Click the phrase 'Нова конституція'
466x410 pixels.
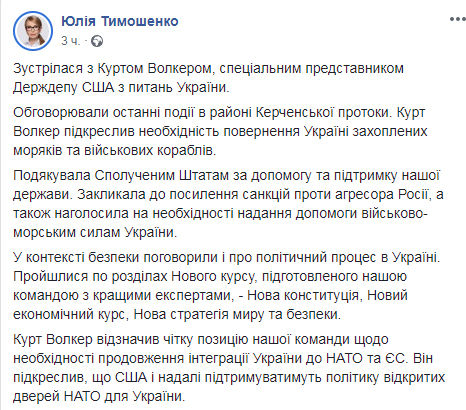point(303,295)
